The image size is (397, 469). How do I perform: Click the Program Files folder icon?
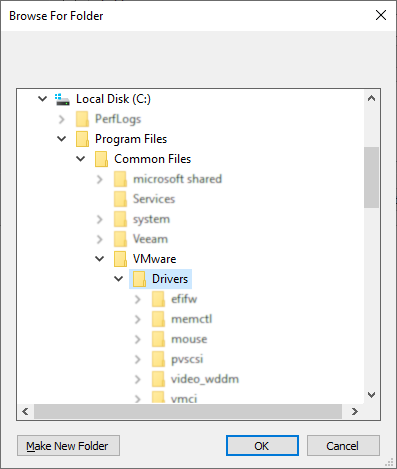point(82,139)
